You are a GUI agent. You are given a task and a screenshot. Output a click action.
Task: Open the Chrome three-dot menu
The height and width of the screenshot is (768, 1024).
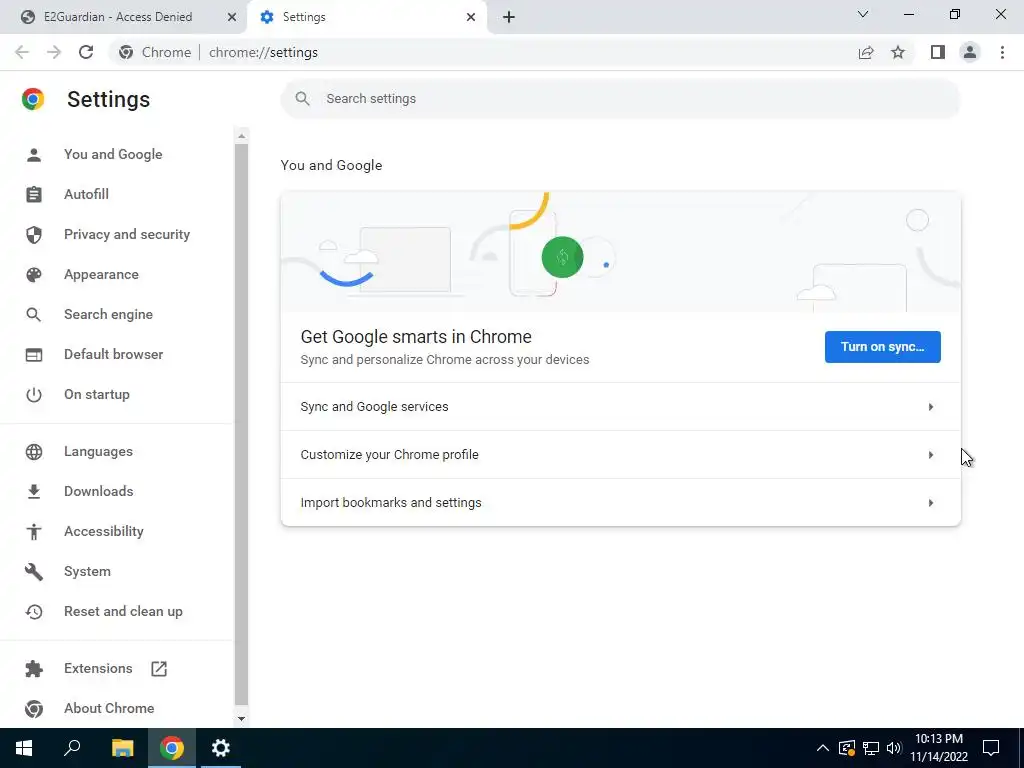pos(1002,52)
